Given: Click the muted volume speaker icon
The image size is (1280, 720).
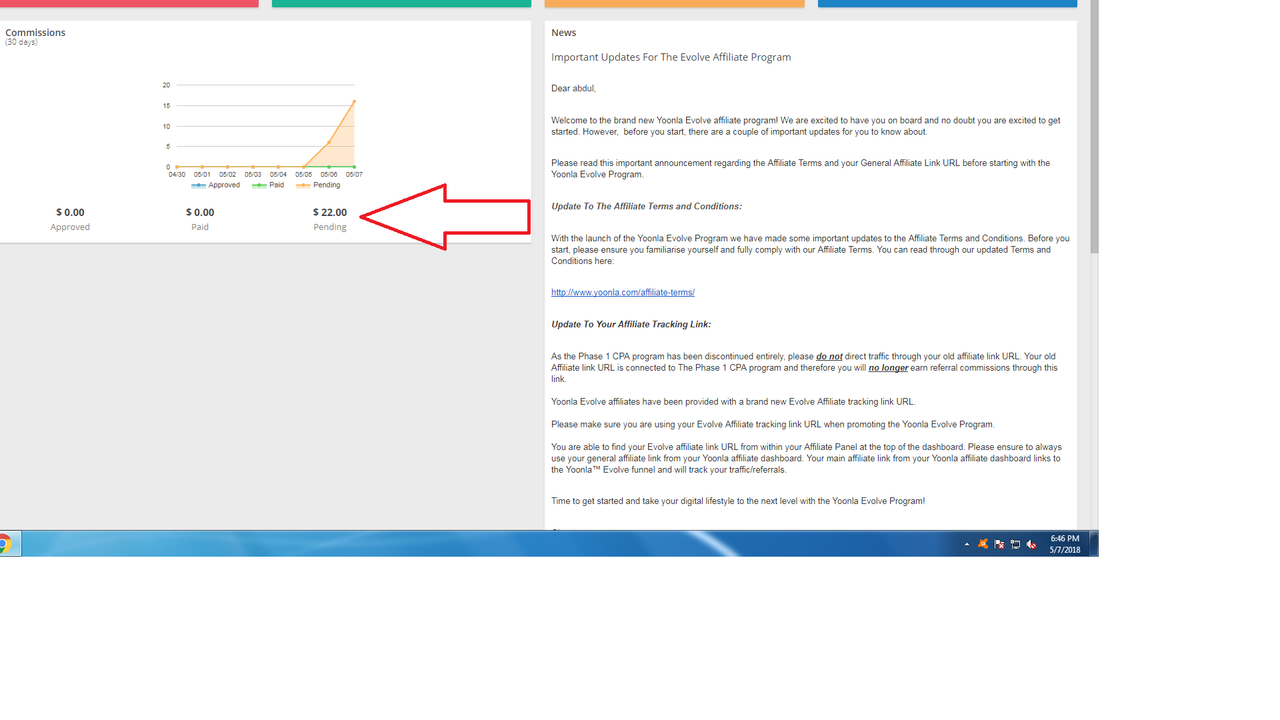Looking at the screenshot, I should click(x=1031, y=544).
